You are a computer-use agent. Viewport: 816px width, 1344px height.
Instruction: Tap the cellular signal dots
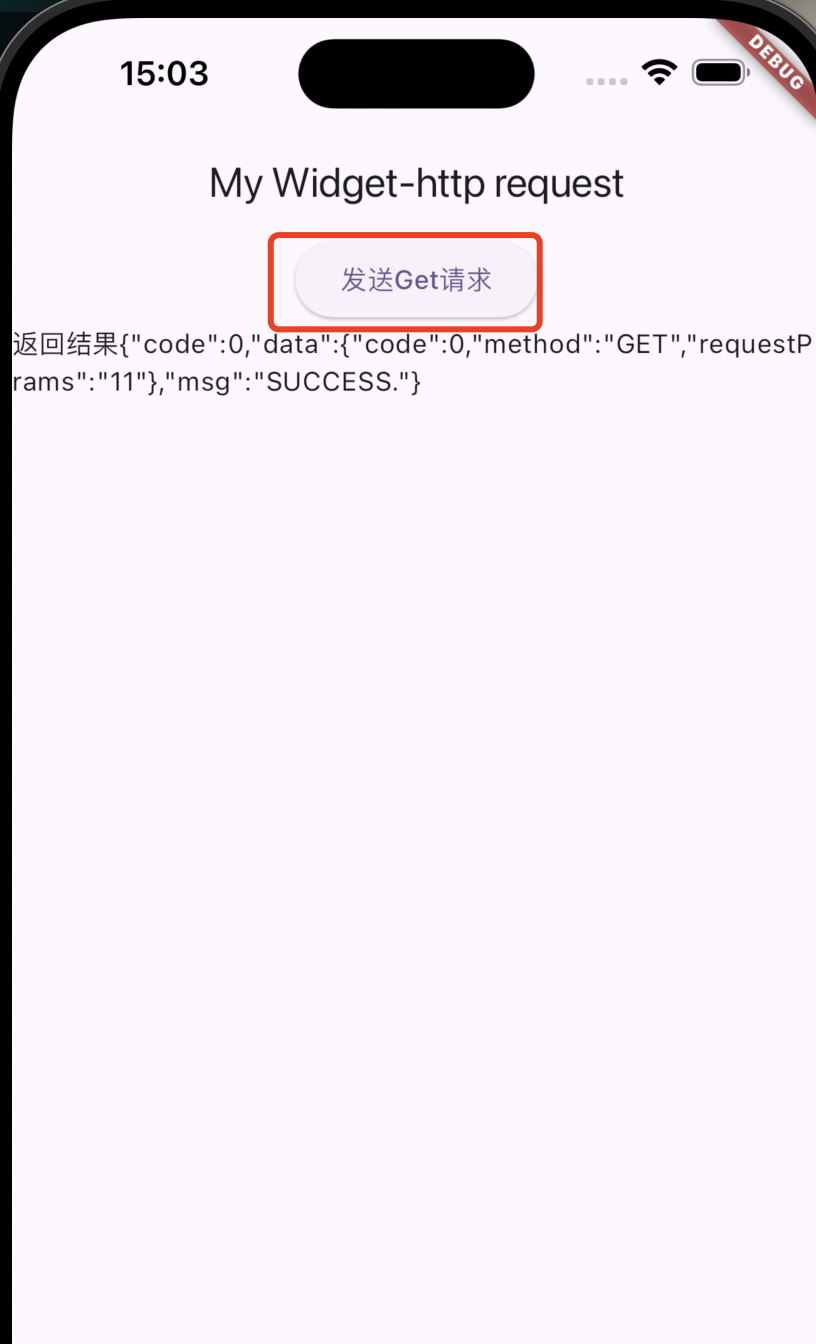pyautogui.click(x=607, y=81)
